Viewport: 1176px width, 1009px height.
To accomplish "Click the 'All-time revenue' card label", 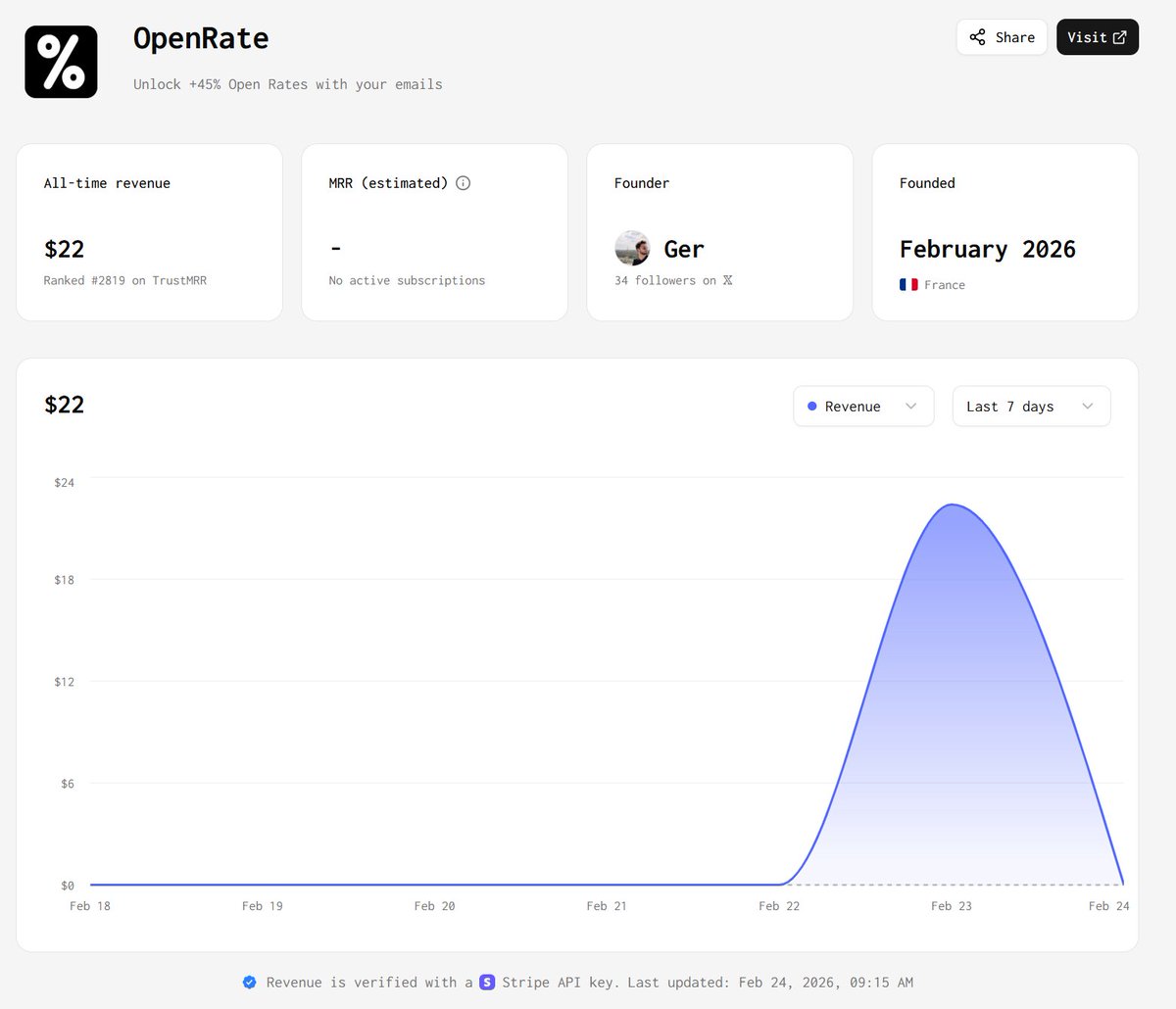I will tap(107, 183).
